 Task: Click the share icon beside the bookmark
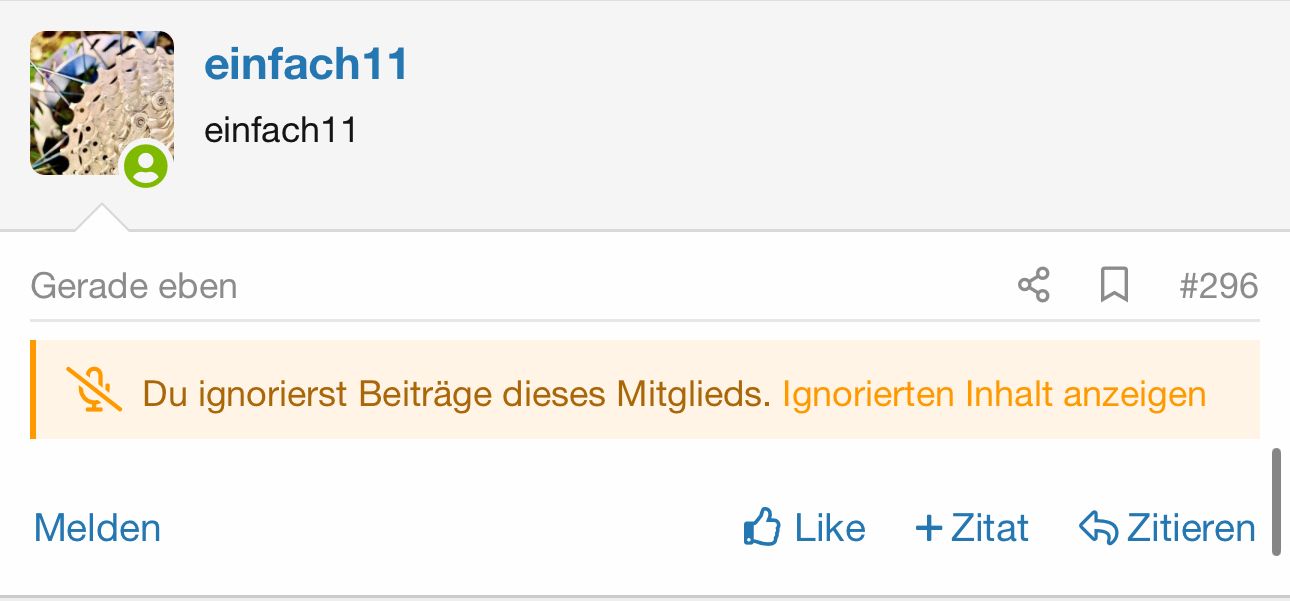pos(1033,286)
